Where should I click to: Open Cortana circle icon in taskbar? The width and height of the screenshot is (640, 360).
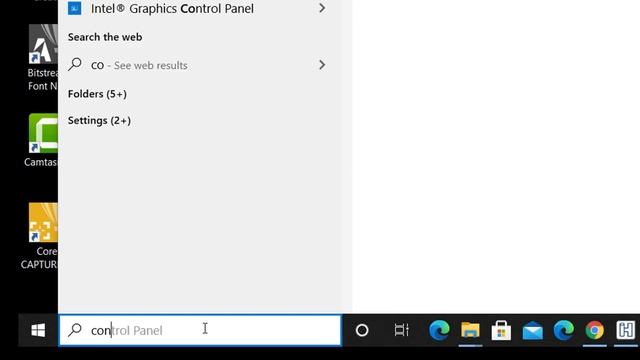(x=362, y=330)
